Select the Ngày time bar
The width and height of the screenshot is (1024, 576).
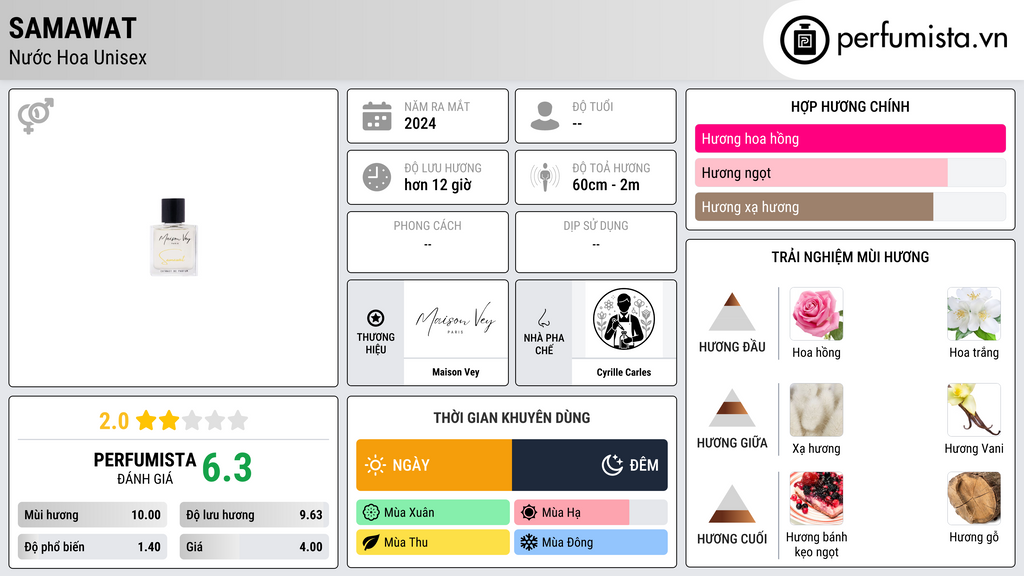(434, 465)
